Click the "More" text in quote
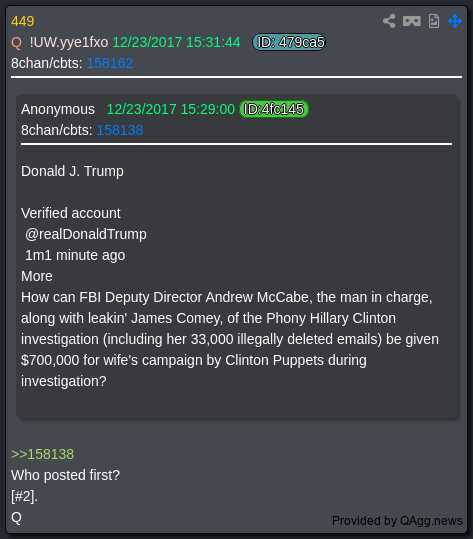Viewport: 473px width, 539px height. point(37,276)
